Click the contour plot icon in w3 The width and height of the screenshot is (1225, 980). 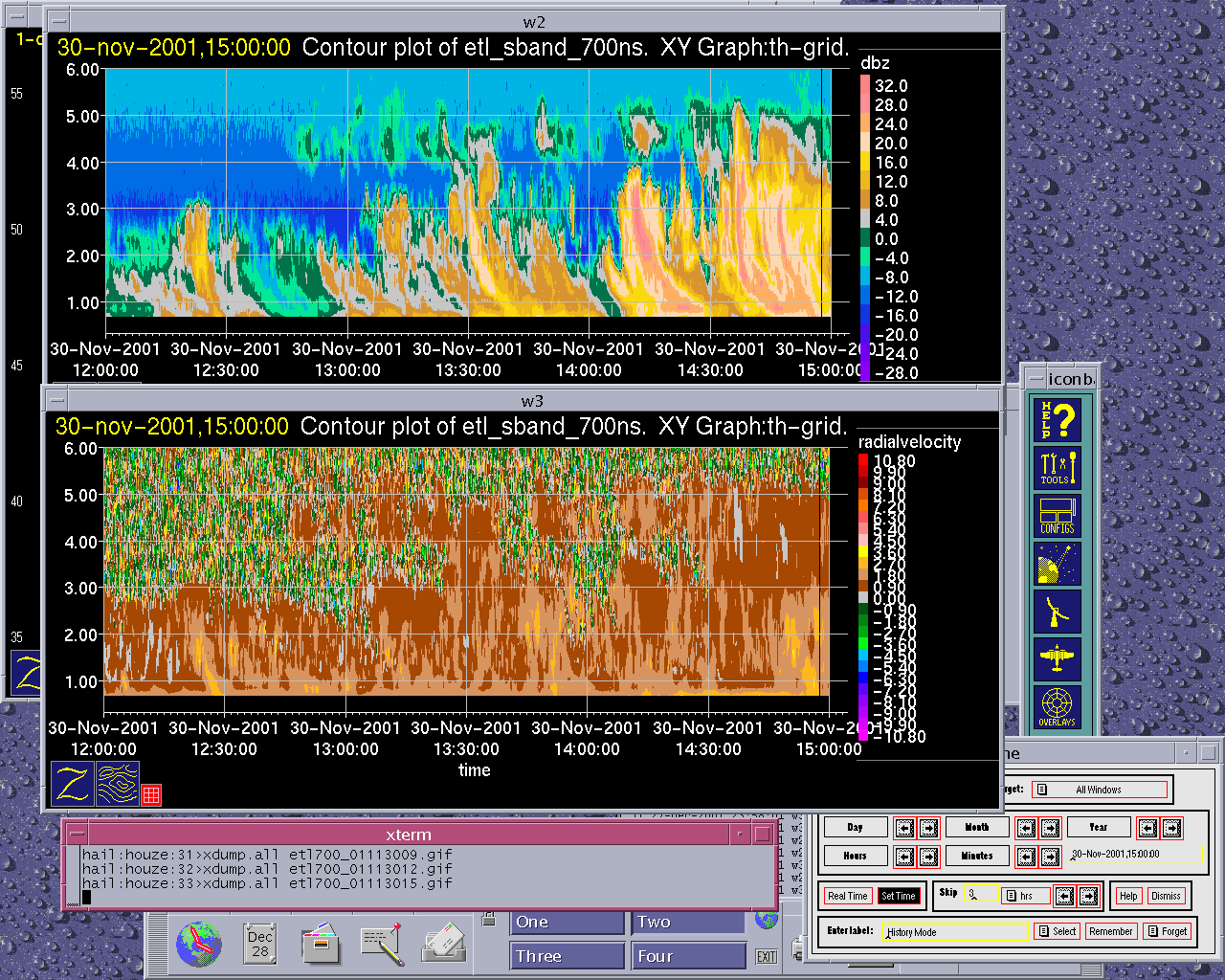118,784
